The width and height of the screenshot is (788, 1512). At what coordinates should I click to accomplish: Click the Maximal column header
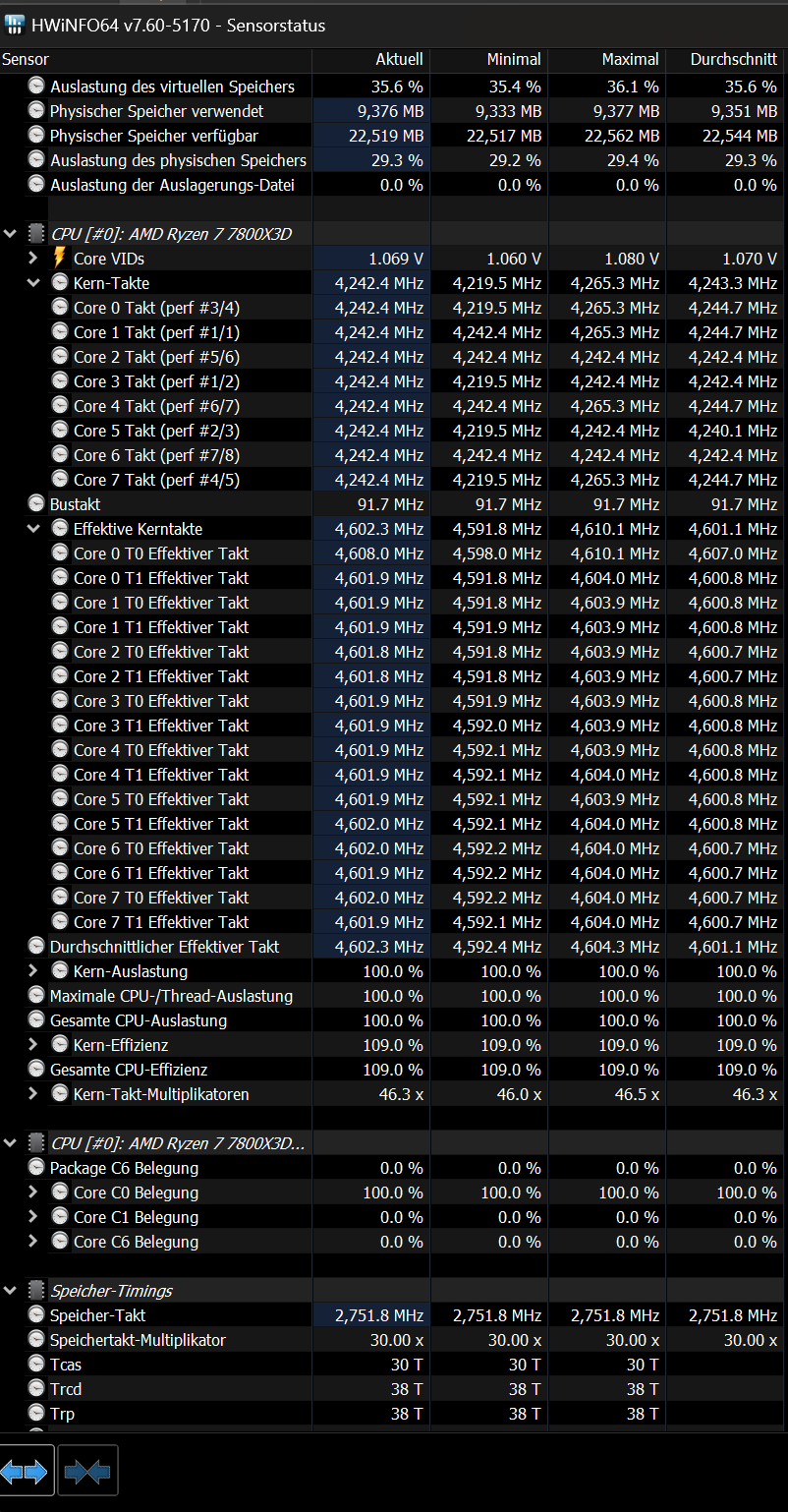[x=607, y=60]
